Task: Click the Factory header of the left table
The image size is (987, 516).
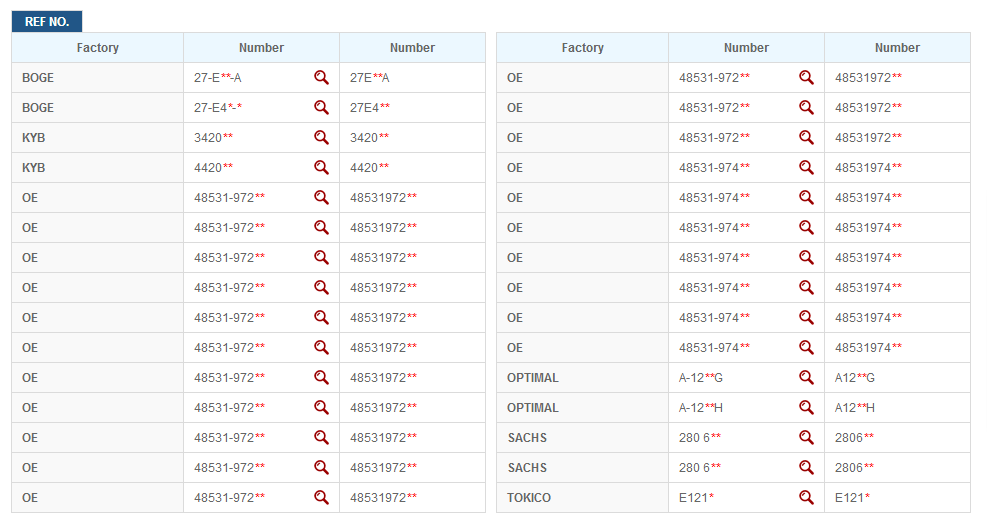Action: click(98, 48)
